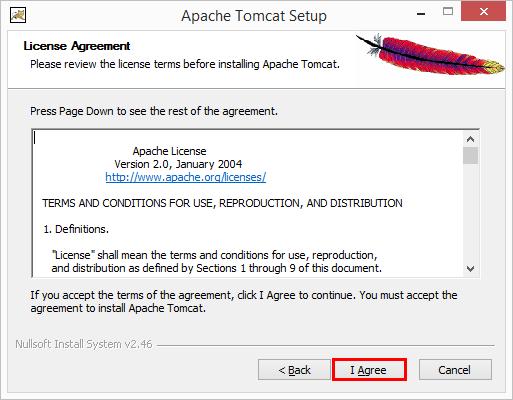Image resolution: width=513 pixels, height=400 pixels.
Task: Click the license text scrollbar thumb
Action: [470, 156]
